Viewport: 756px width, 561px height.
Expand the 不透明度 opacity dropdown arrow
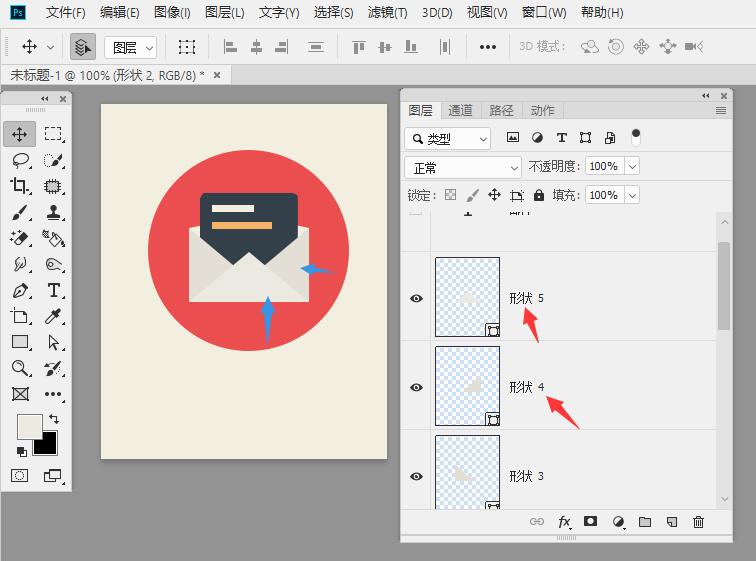[630, 166]
